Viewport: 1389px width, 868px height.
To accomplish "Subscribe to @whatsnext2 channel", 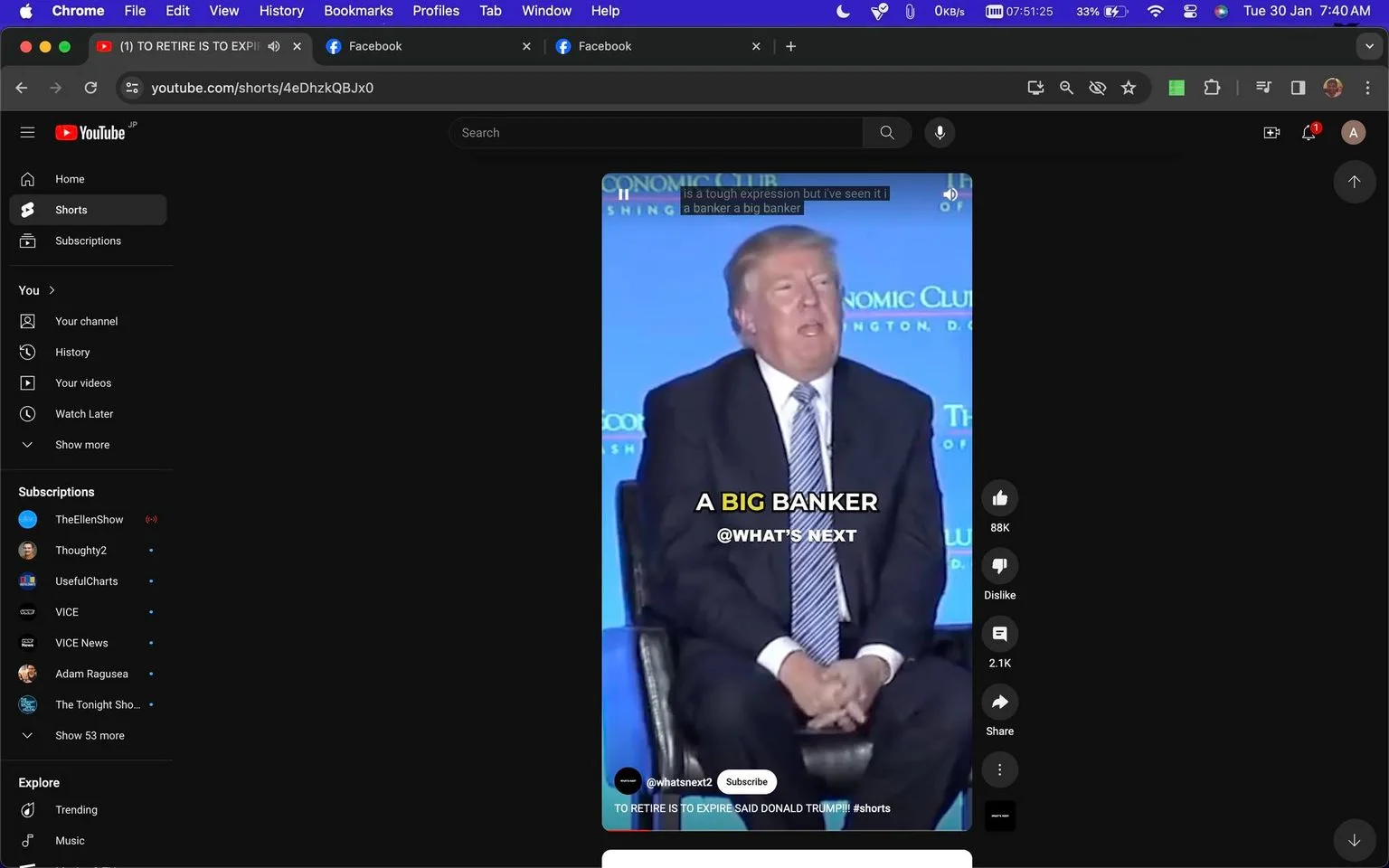I will [x=746, y=782].
